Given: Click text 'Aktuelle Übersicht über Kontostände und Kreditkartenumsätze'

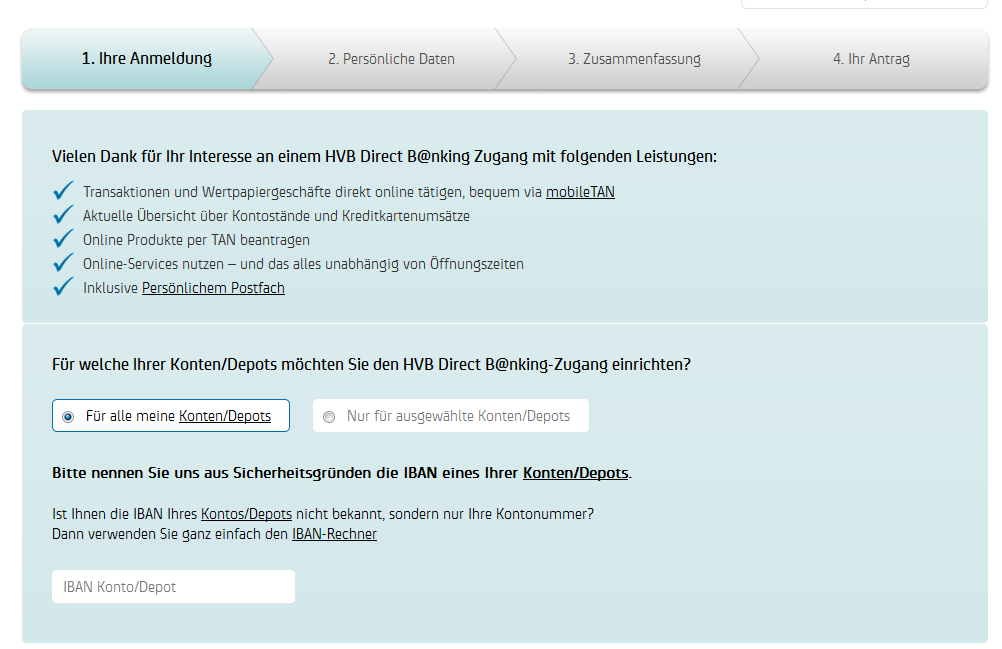Looking at the screenshot, I should click(x=276, y=216).
